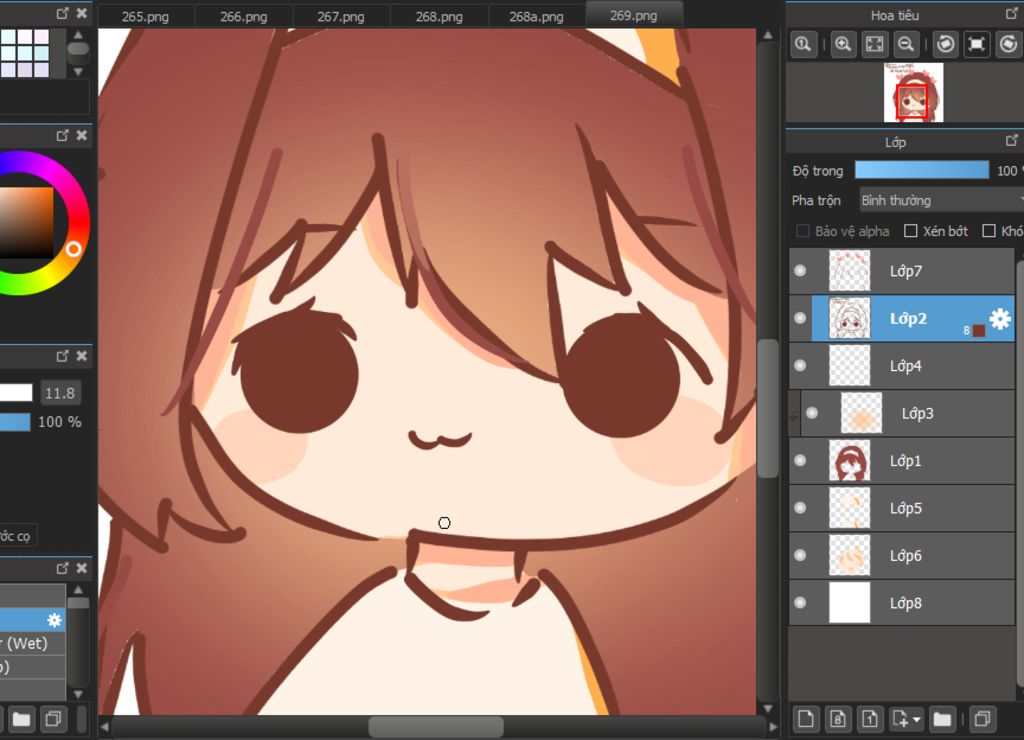Viewport: 1024px width, 740px height.
Task: Open selected brush settings gear
Action: (x=54, y=620)
